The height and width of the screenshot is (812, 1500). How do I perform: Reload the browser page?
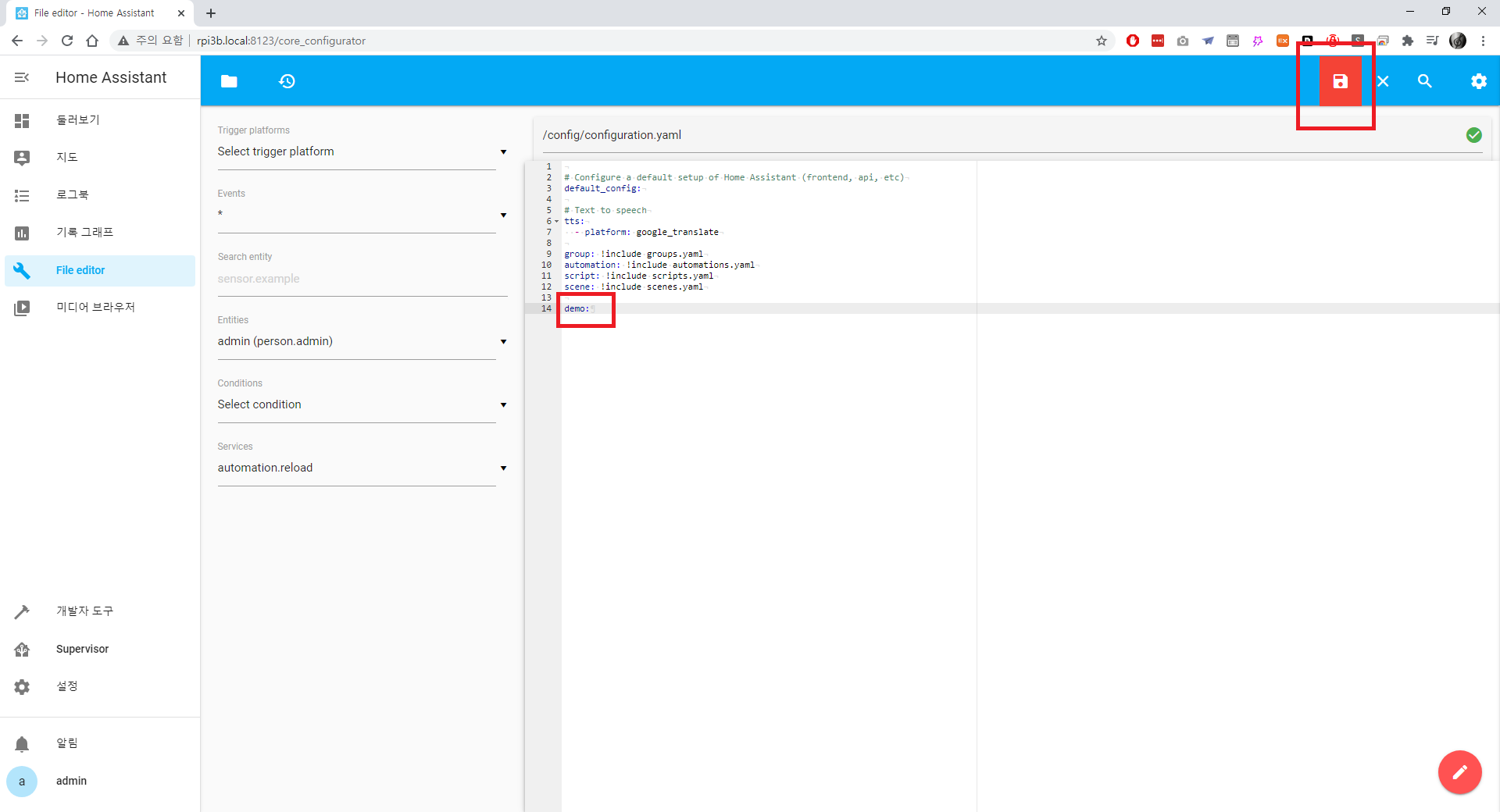click(67, 41)
